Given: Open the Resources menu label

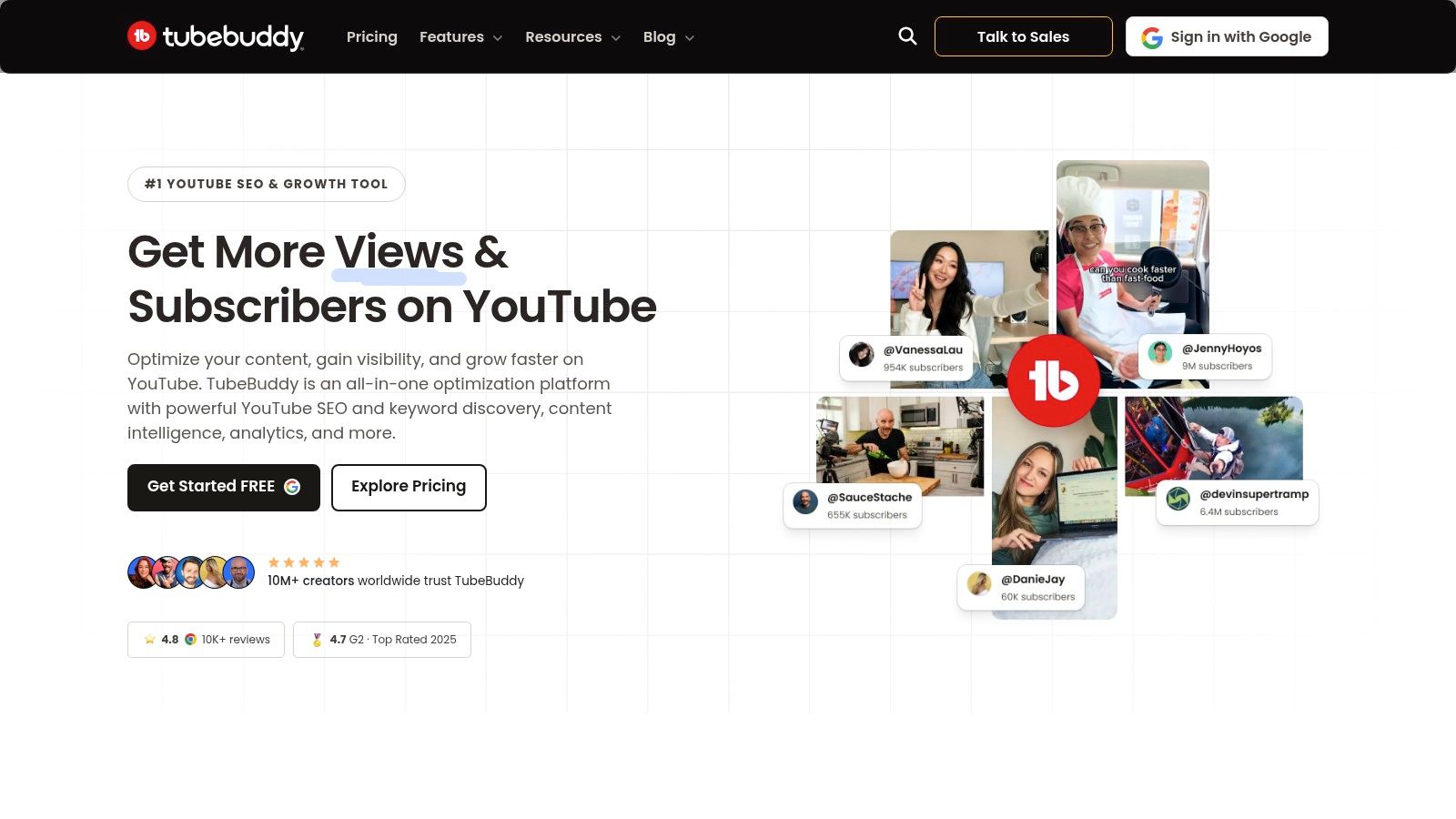Looking at the screenshot, I should [x=563, y=36].
